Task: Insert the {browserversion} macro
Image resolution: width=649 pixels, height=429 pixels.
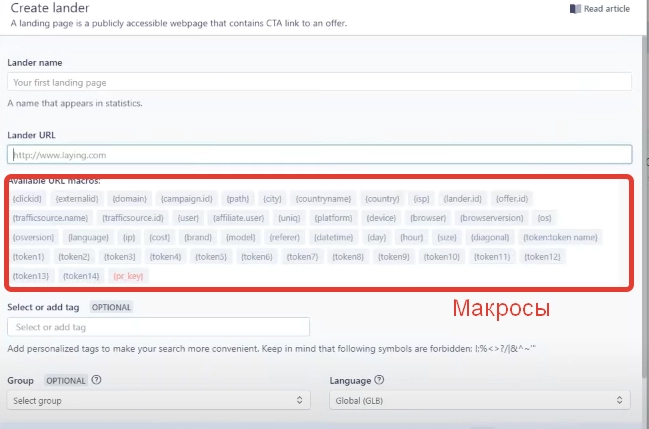Action: (491, 218)
